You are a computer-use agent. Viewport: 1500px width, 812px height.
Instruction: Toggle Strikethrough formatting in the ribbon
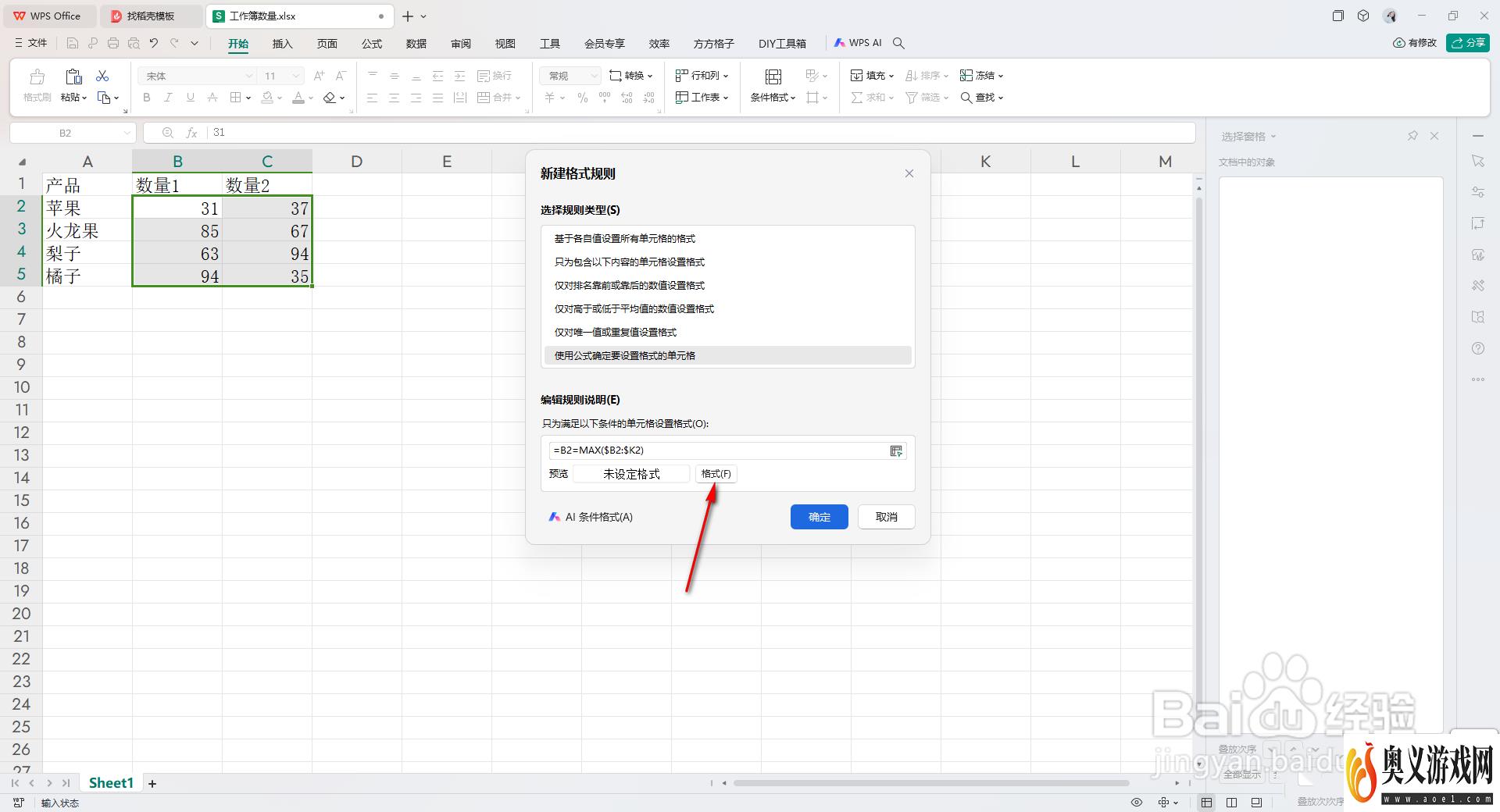pos(212,98)
